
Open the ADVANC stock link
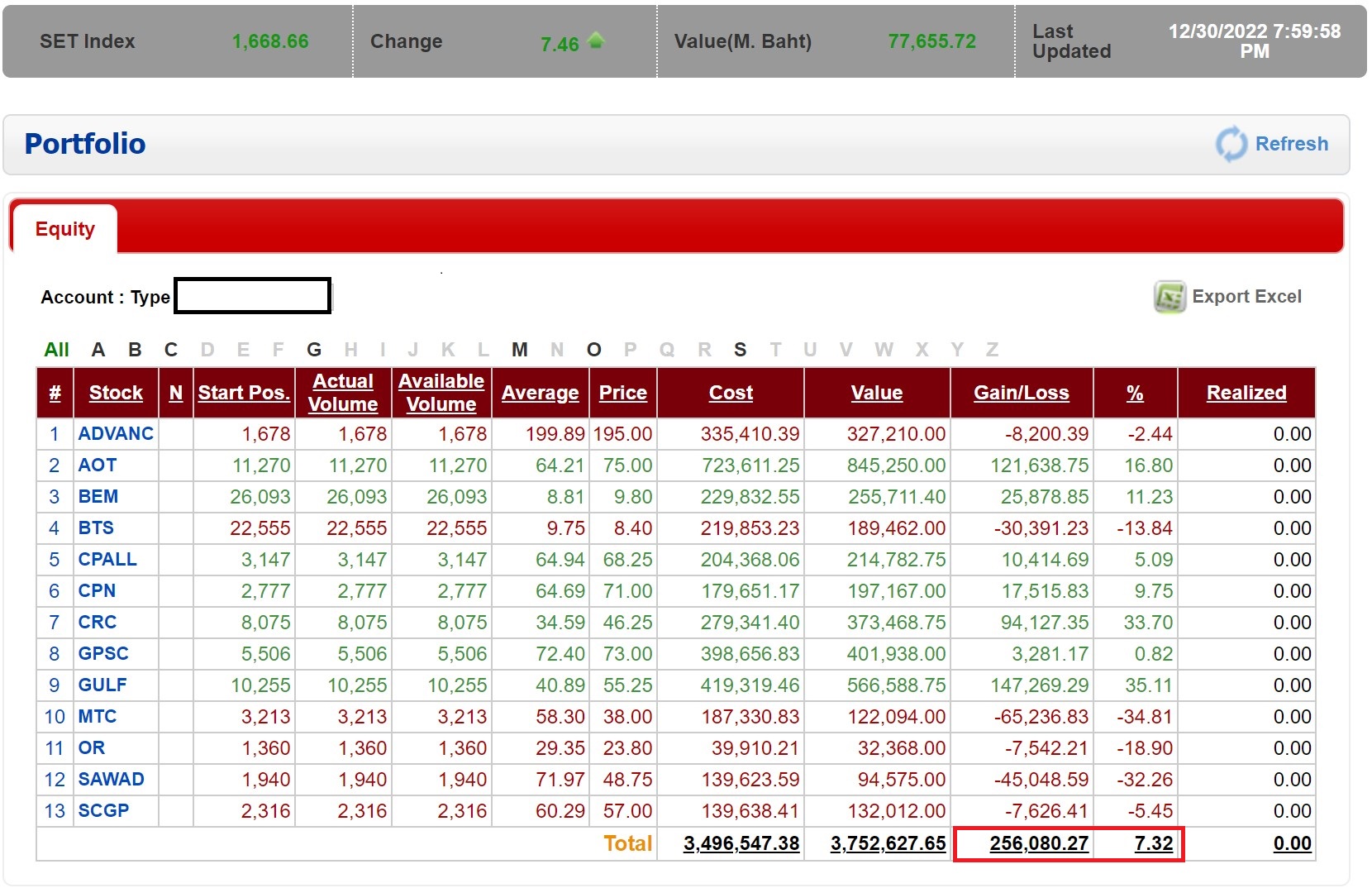[x=116, y=434]
